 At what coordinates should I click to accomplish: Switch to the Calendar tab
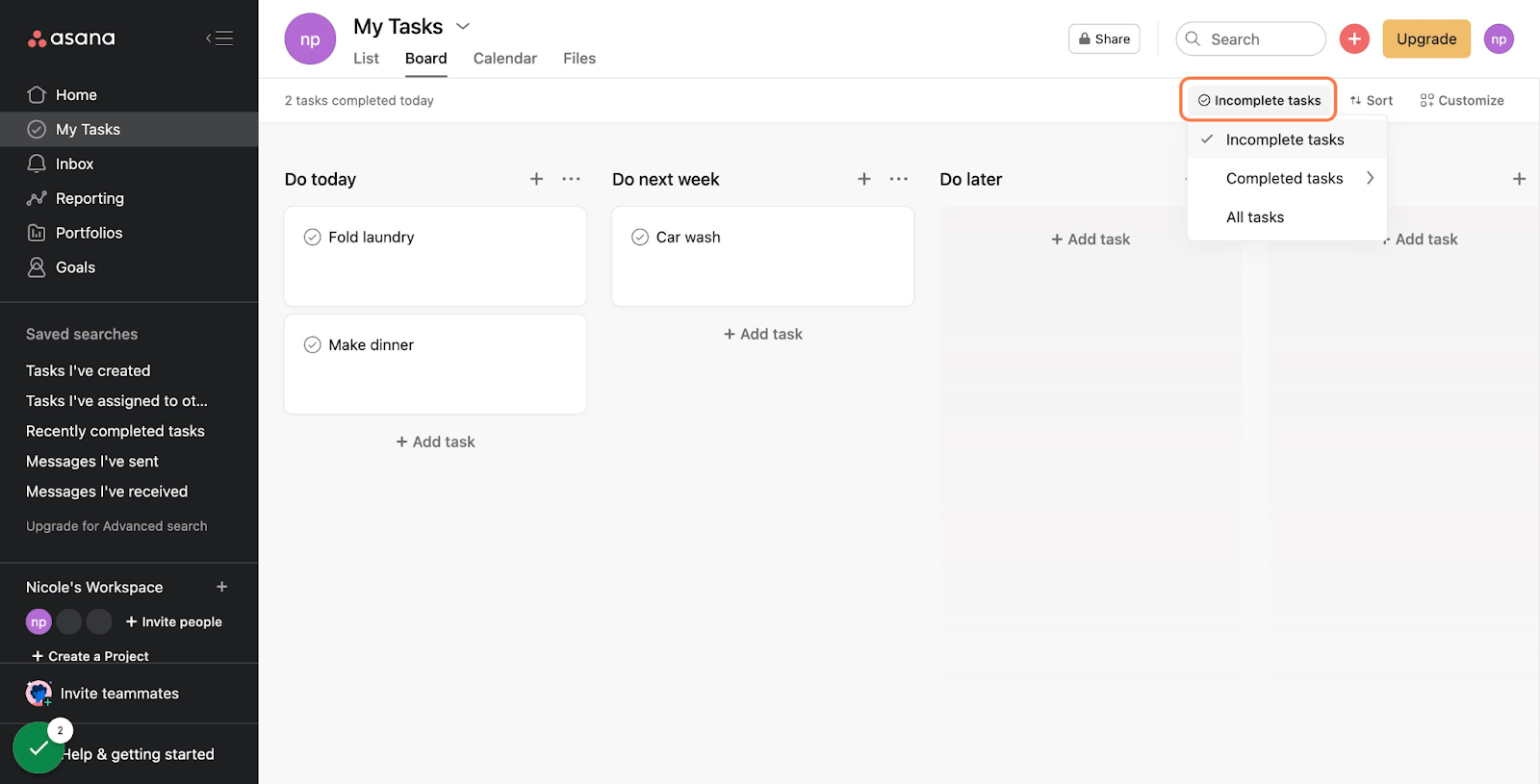pyautogui.click(x=505, y=58)
